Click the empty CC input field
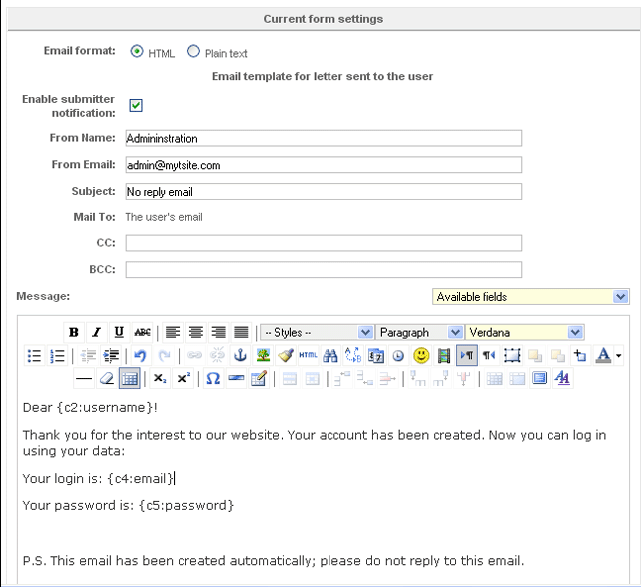Image resolution: width=641 pixels, height=587 pixels. (x=324, y=243)
